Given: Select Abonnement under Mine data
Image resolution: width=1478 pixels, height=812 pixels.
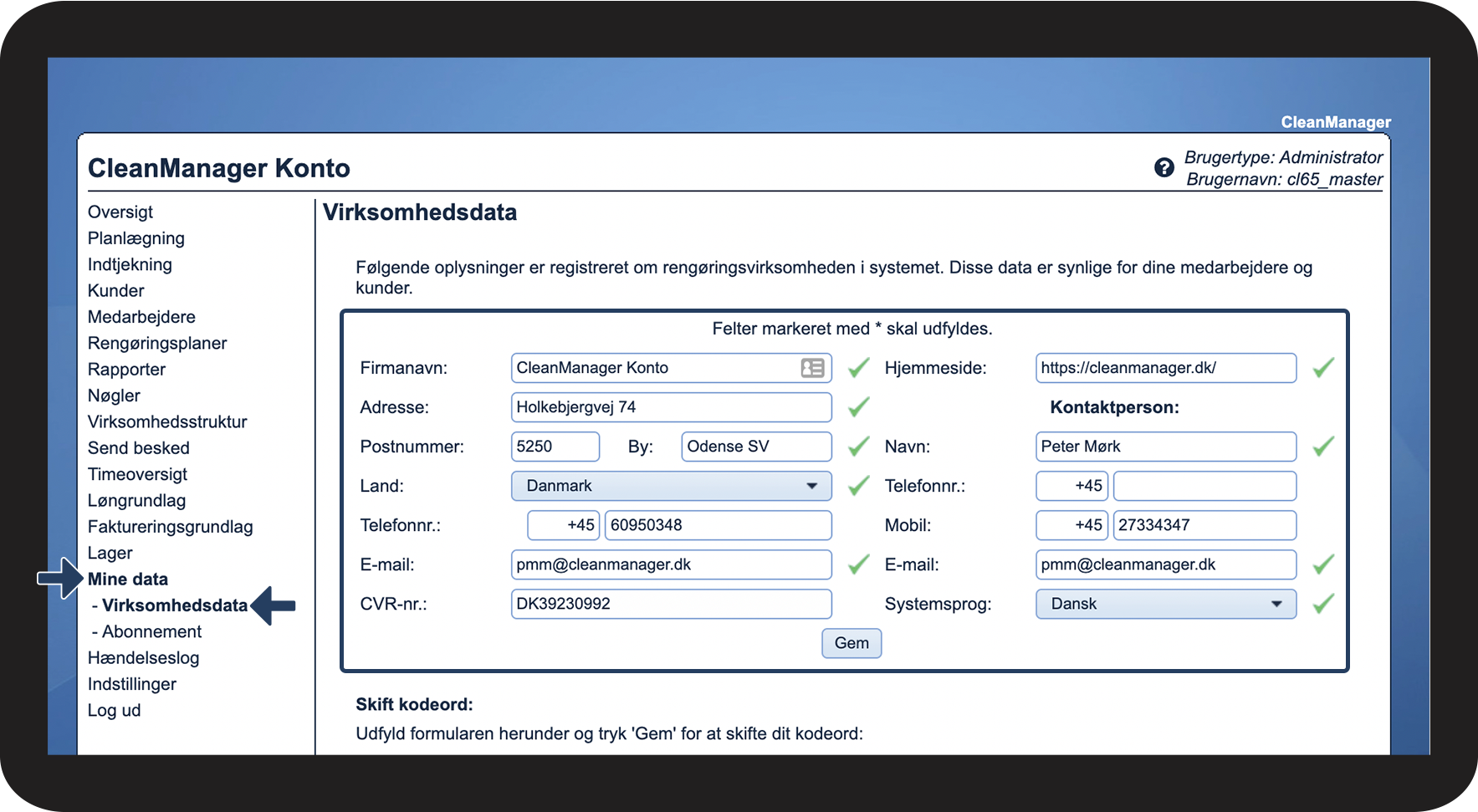Looking at the screenshot, I should tap(151, 631).
